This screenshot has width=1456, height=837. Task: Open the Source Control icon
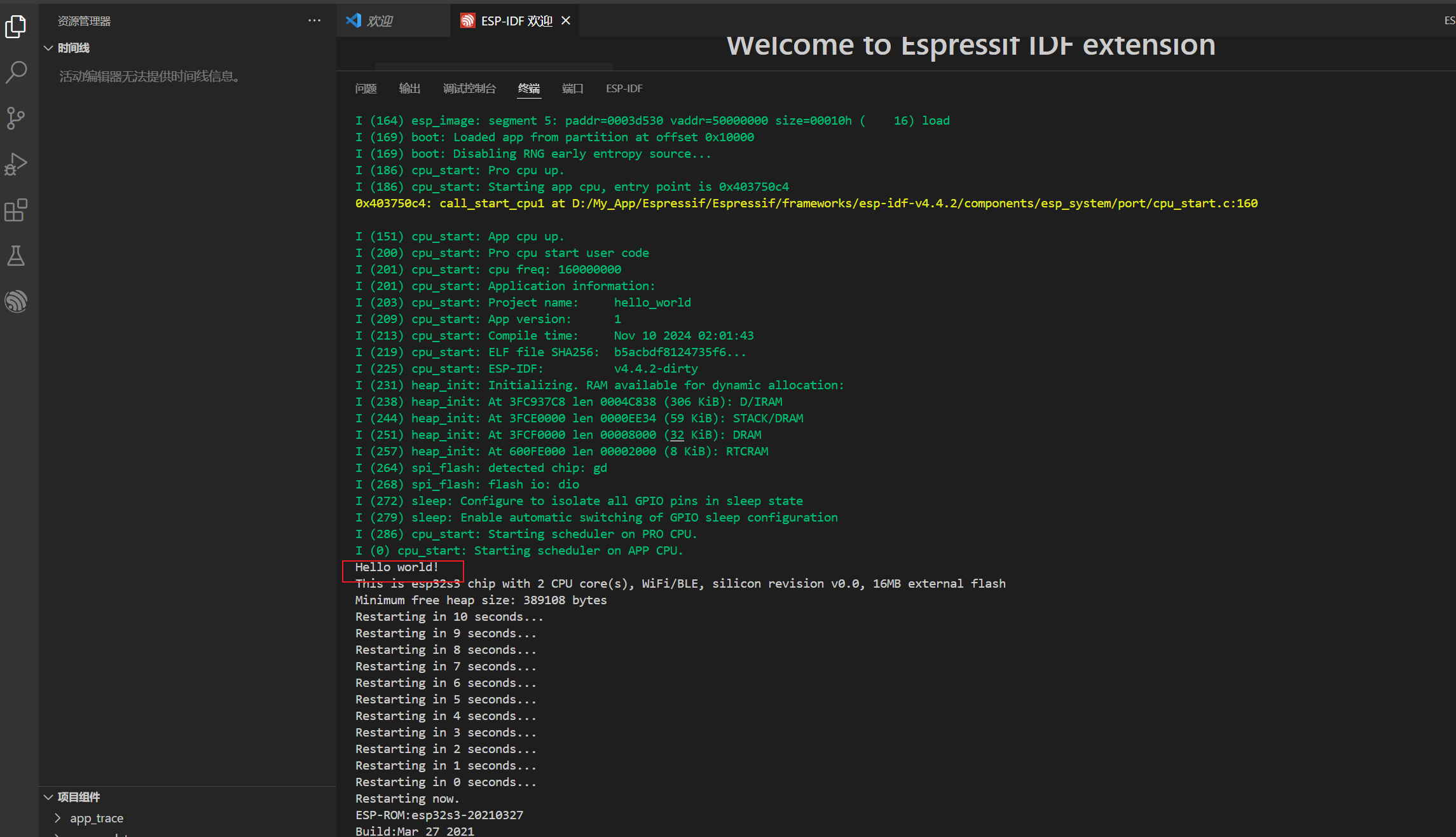tap(16, 118)
